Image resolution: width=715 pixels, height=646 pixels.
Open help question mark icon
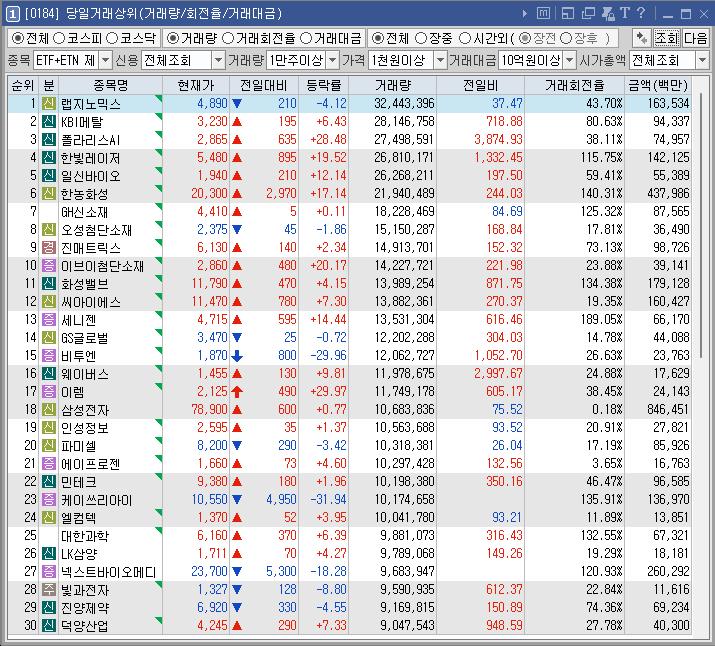pos(641,13)
